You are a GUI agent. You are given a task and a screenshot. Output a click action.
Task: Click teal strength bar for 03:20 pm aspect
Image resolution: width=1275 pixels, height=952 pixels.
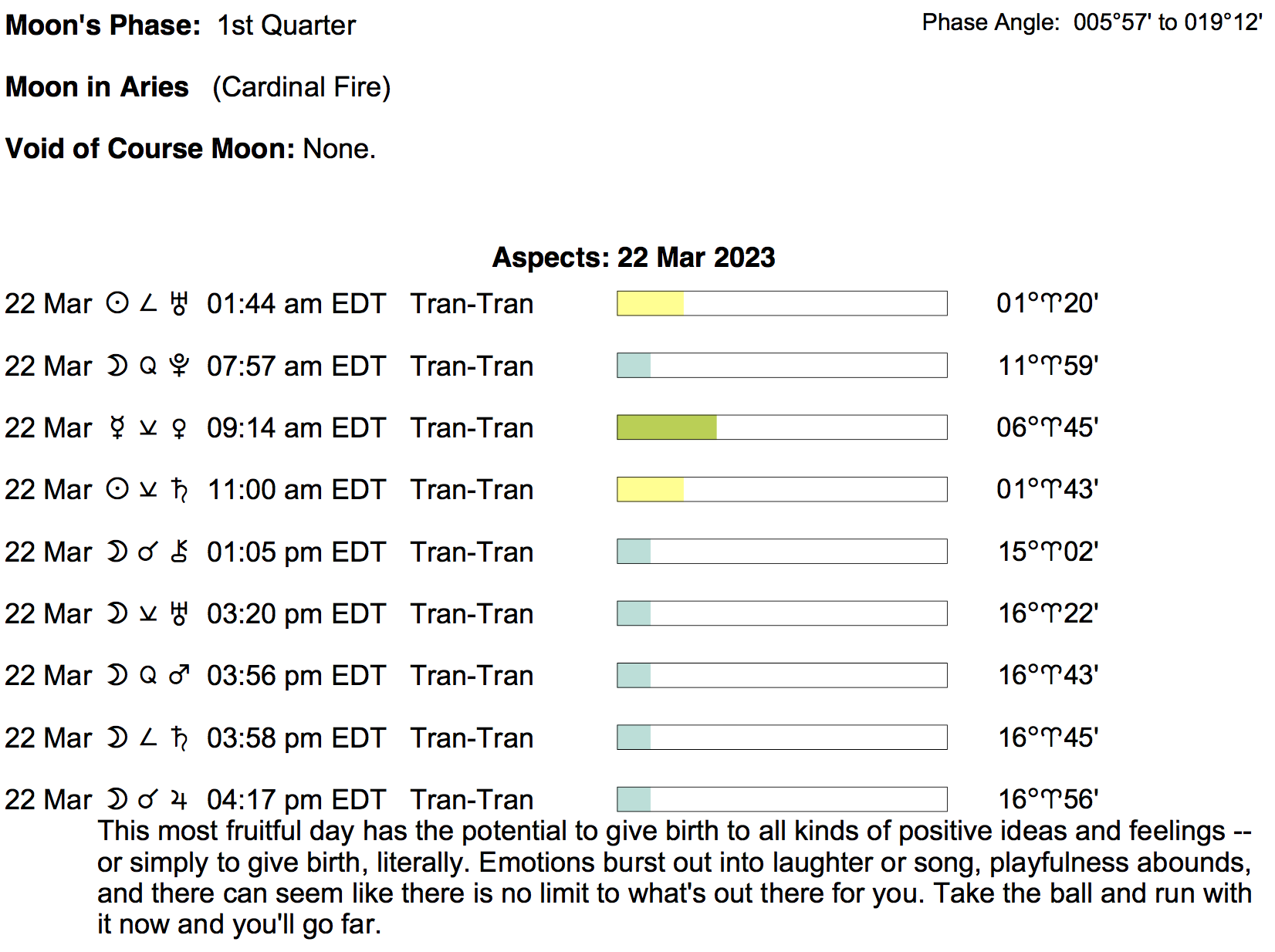pos(634,613)
